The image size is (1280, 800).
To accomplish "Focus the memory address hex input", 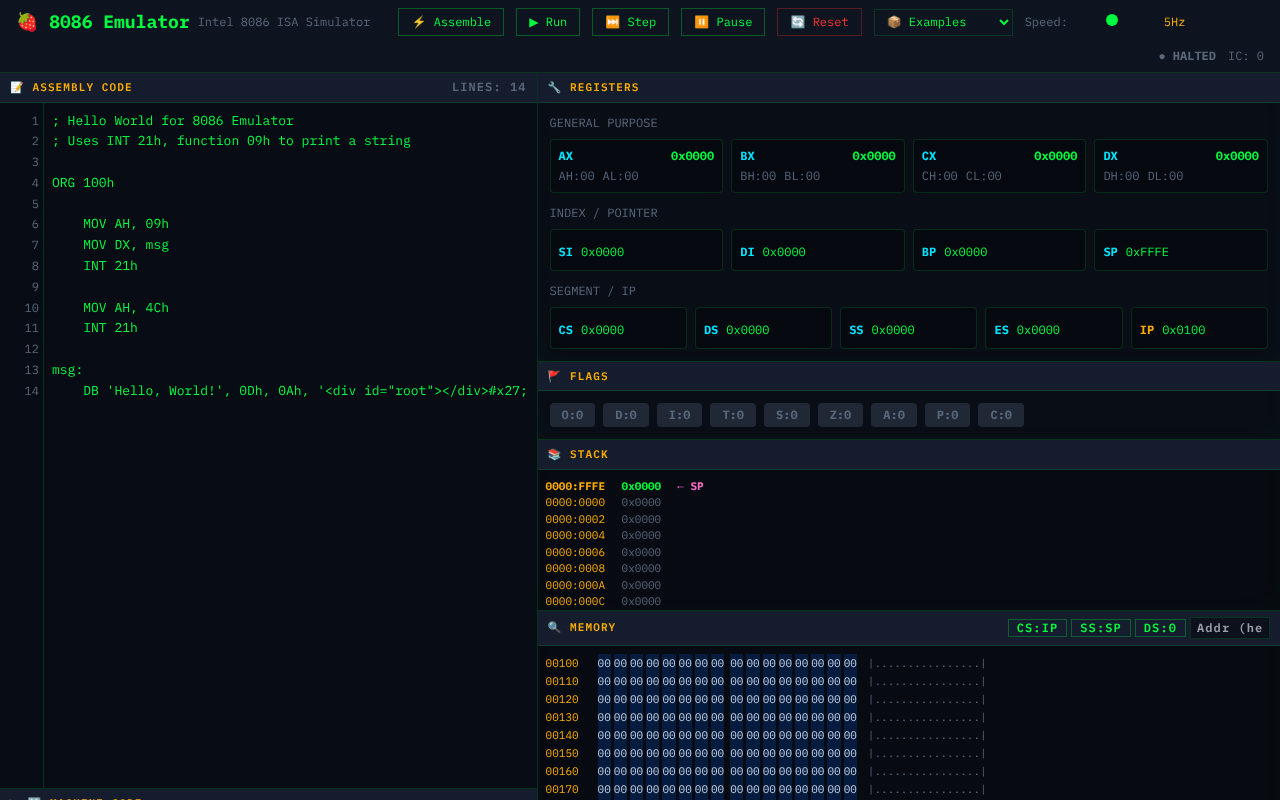I will click(x=1230, y=628).
